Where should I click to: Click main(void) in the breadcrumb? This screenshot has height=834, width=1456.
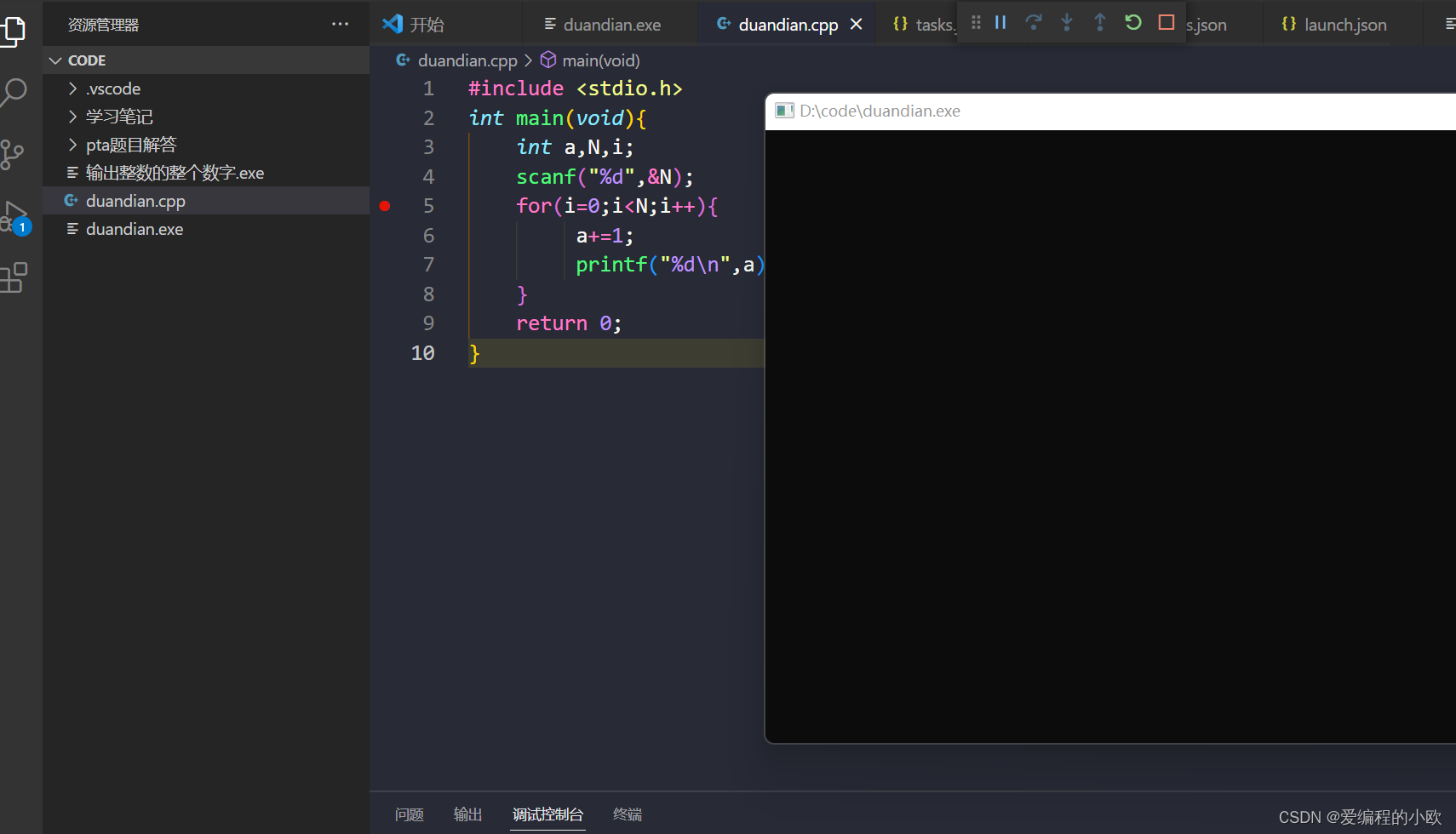(601, 60)
